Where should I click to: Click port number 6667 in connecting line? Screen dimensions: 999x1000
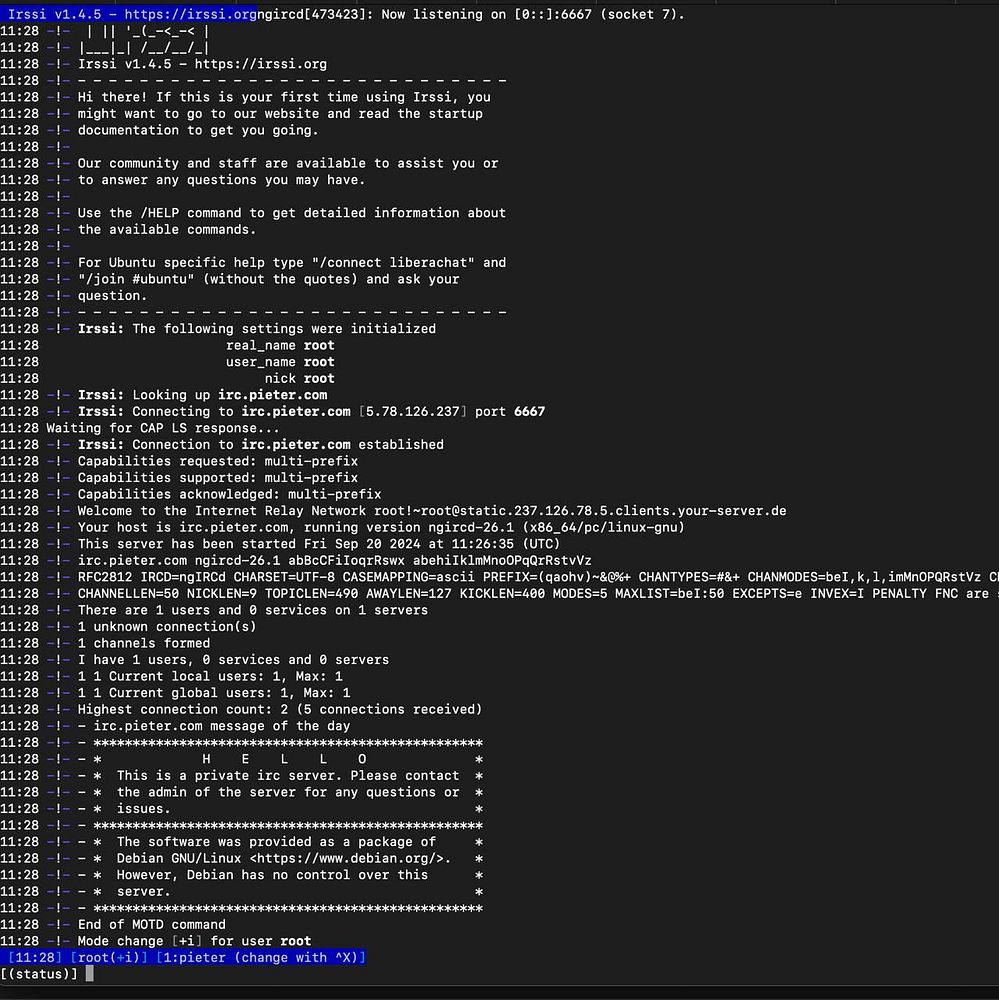[x=529, y=412]
